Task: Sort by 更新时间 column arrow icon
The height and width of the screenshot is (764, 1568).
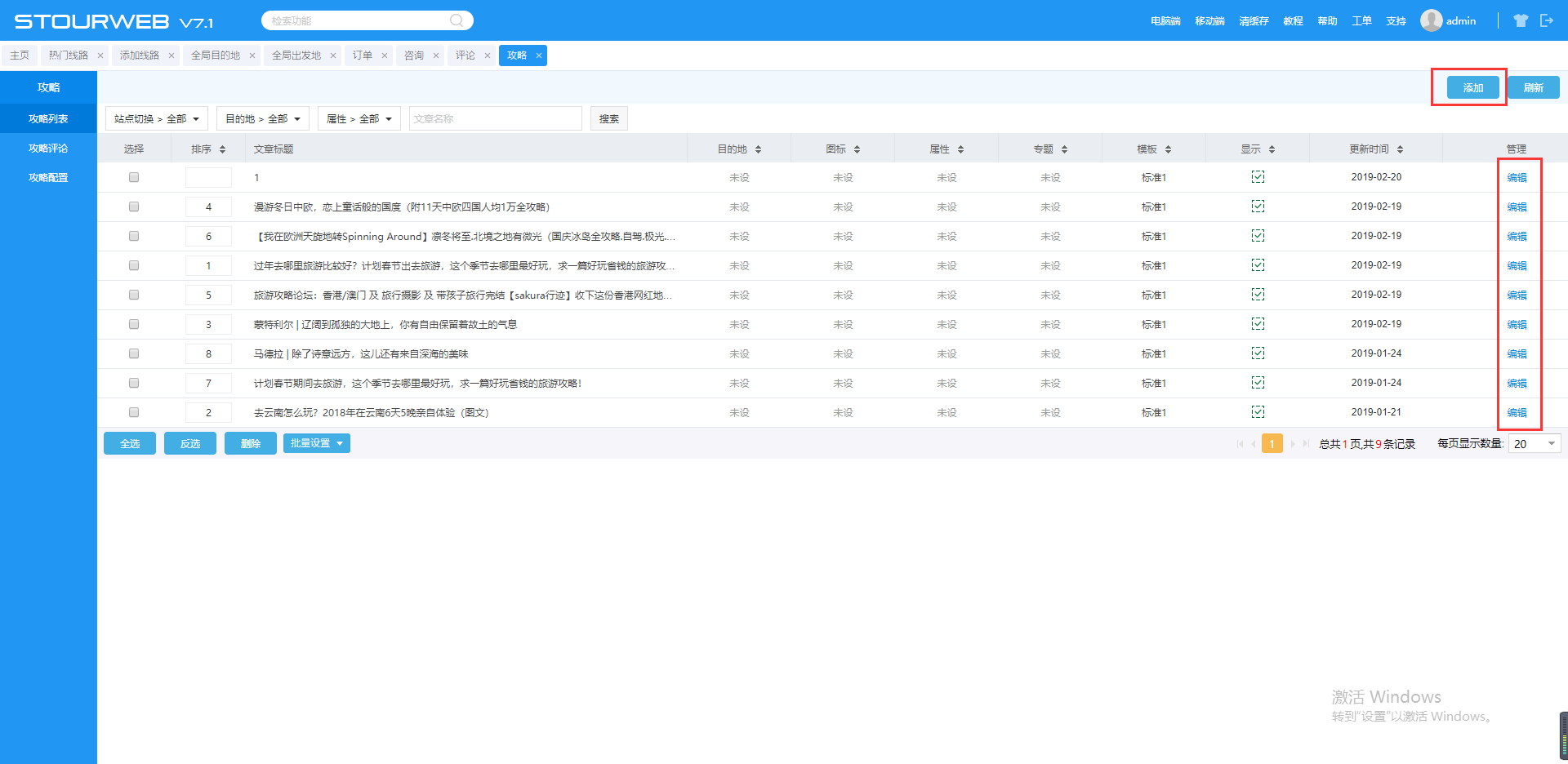Action: (1400, 149)
